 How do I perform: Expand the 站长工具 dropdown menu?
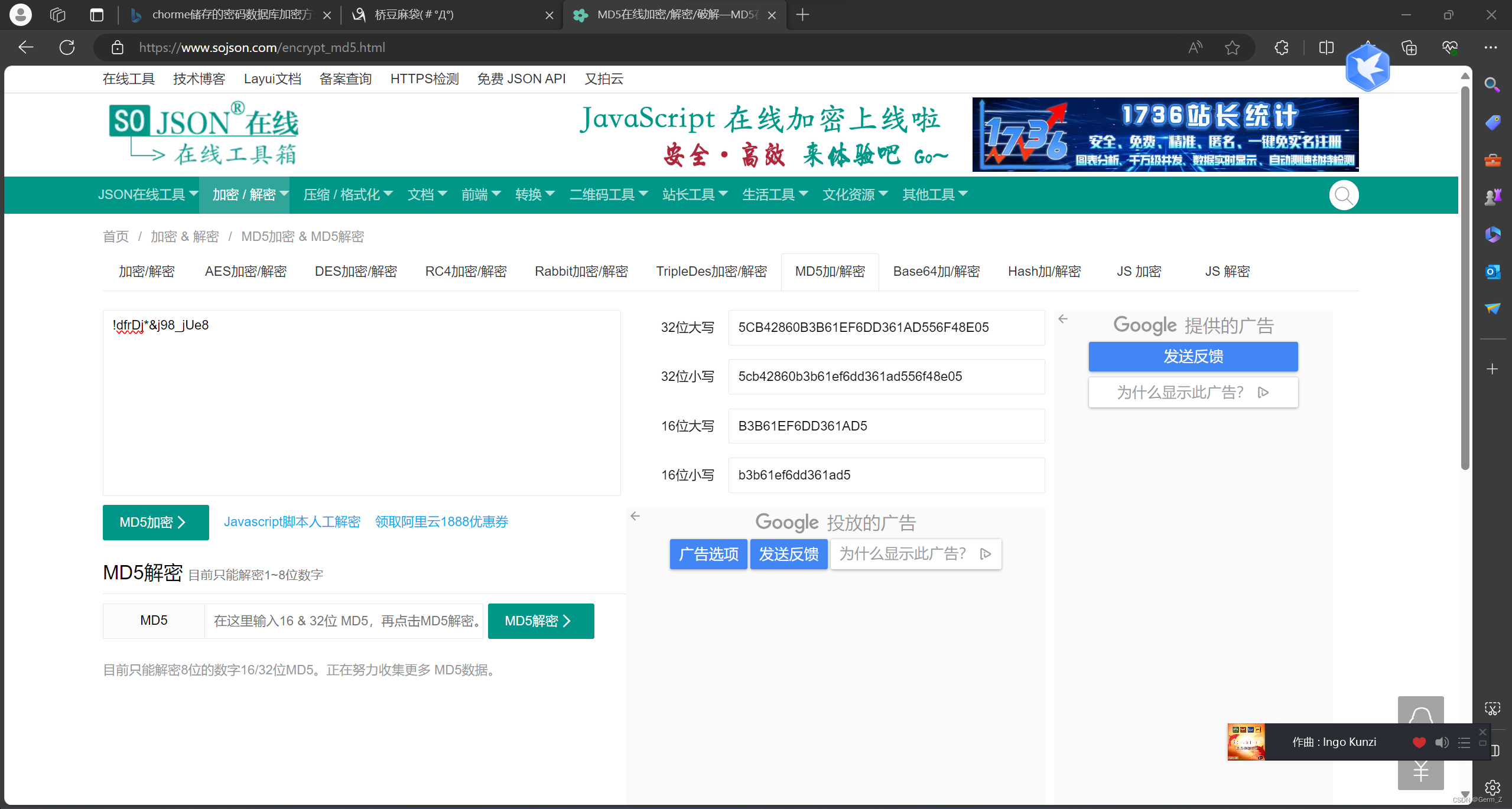694,194
